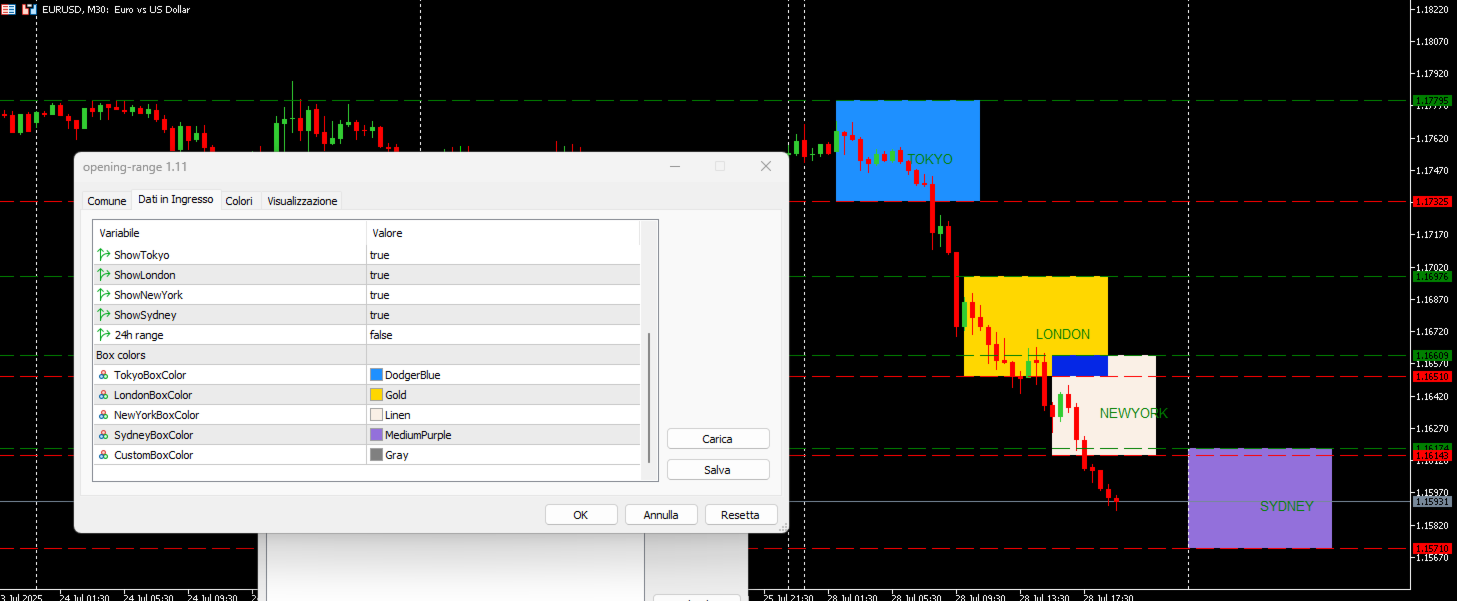The image size is (1457, 601).
Task: Click the 24h range boolean variable icon
Action: tap(103, 335)
